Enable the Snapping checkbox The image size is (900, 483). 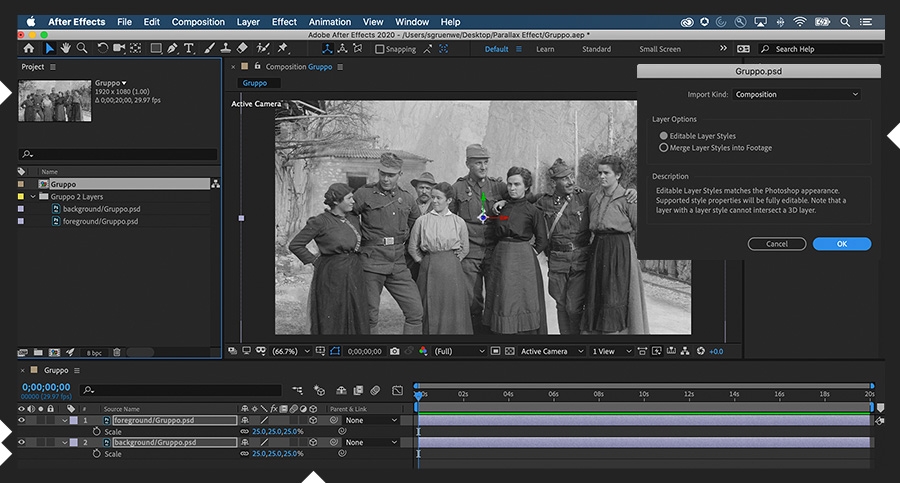380,49
